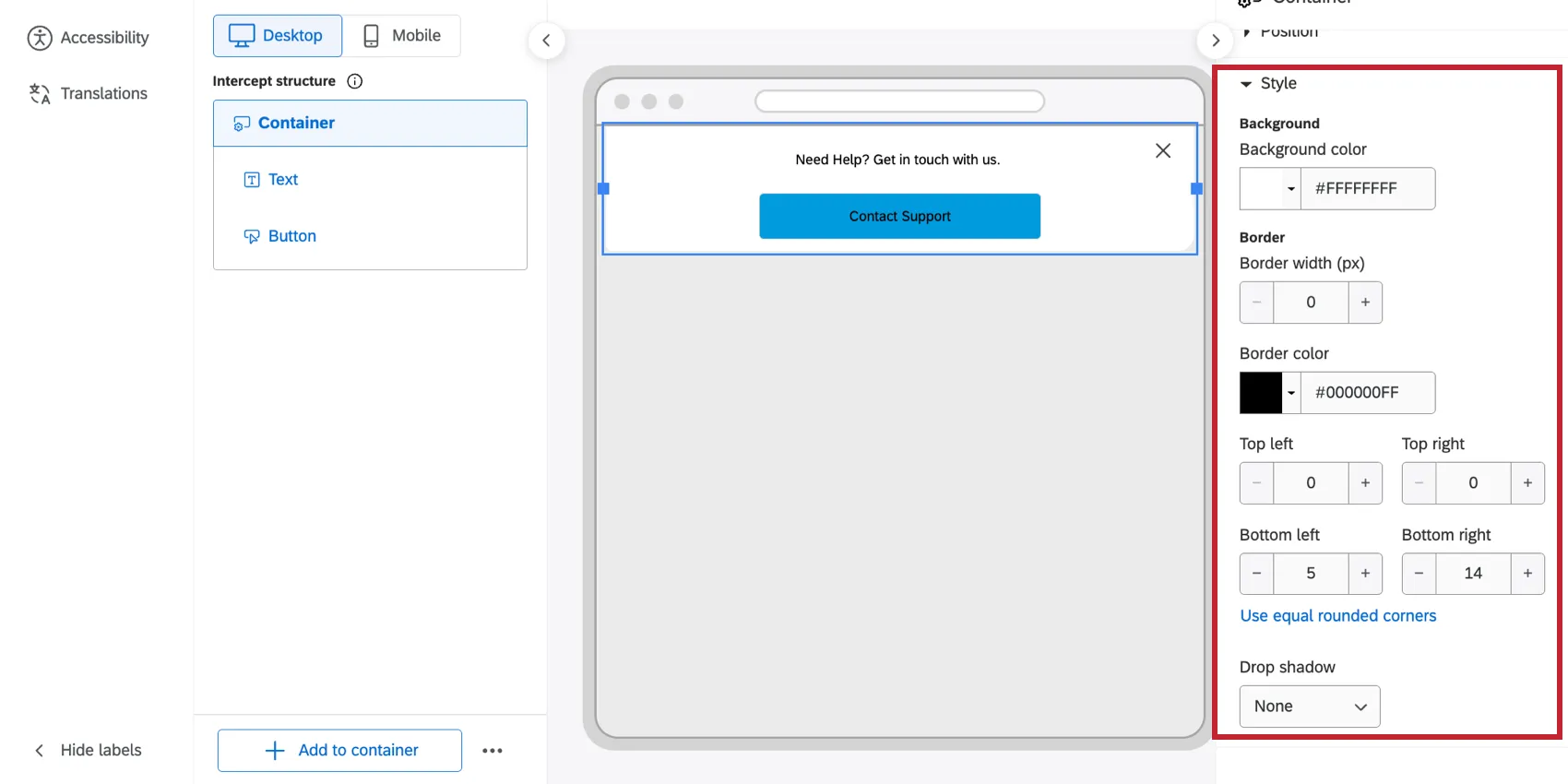This screenshot has width=1568, height=784.
Task: Click the Desktop monitor icon
Action: [242, 36]
